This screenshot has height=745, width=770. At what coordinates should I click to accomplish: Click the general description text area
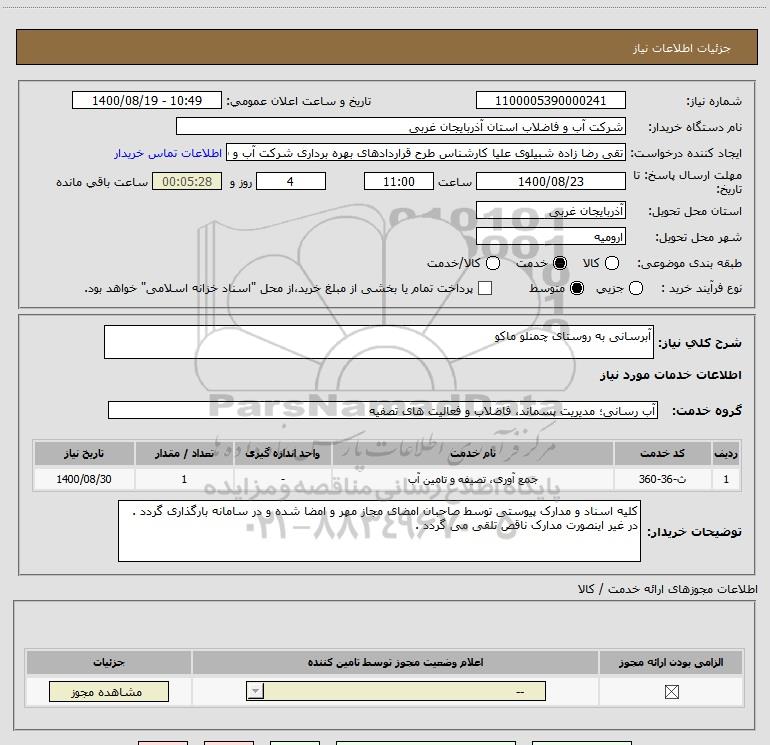point(379,342)
